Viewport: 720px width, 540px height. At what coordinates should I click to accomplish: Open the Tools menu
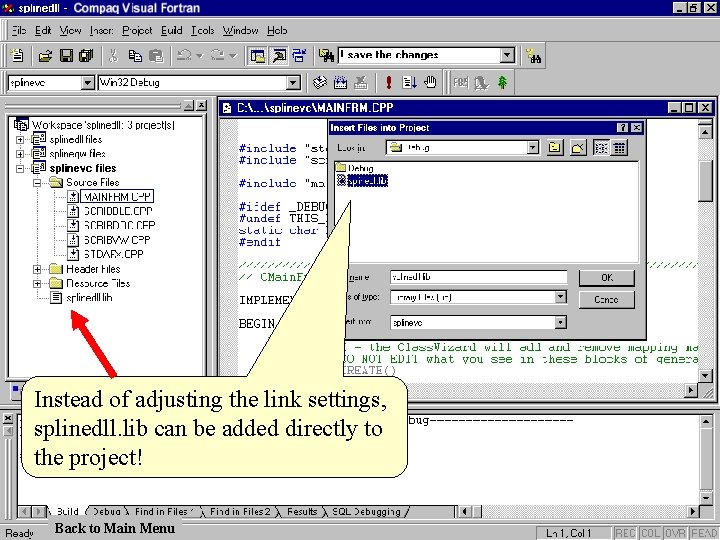202,30
